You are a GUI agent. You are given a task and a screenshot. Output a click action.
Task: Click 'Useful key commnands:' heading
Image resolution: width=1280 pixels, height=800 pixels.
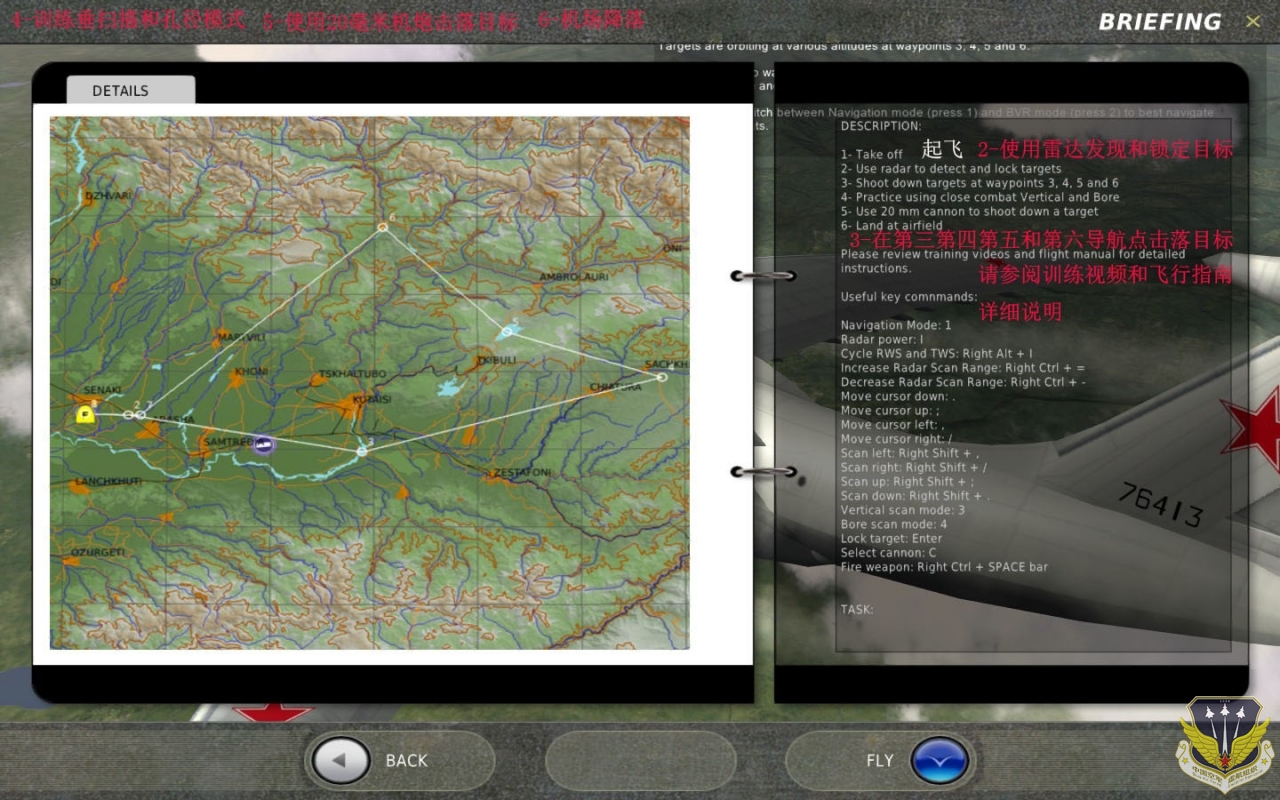tap(909, 297)
